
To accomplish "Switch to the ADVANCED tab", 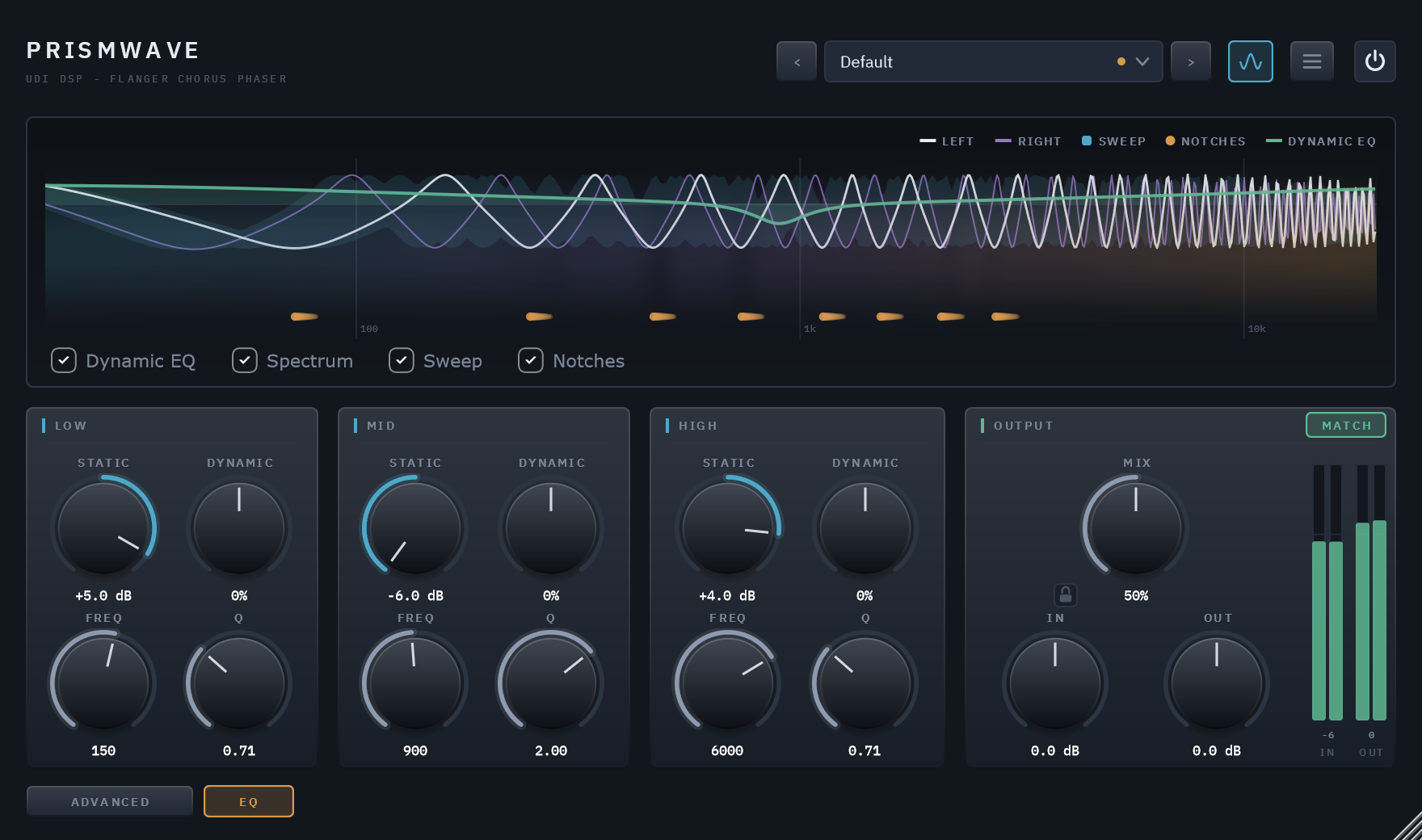I will [x=110, y=801].
